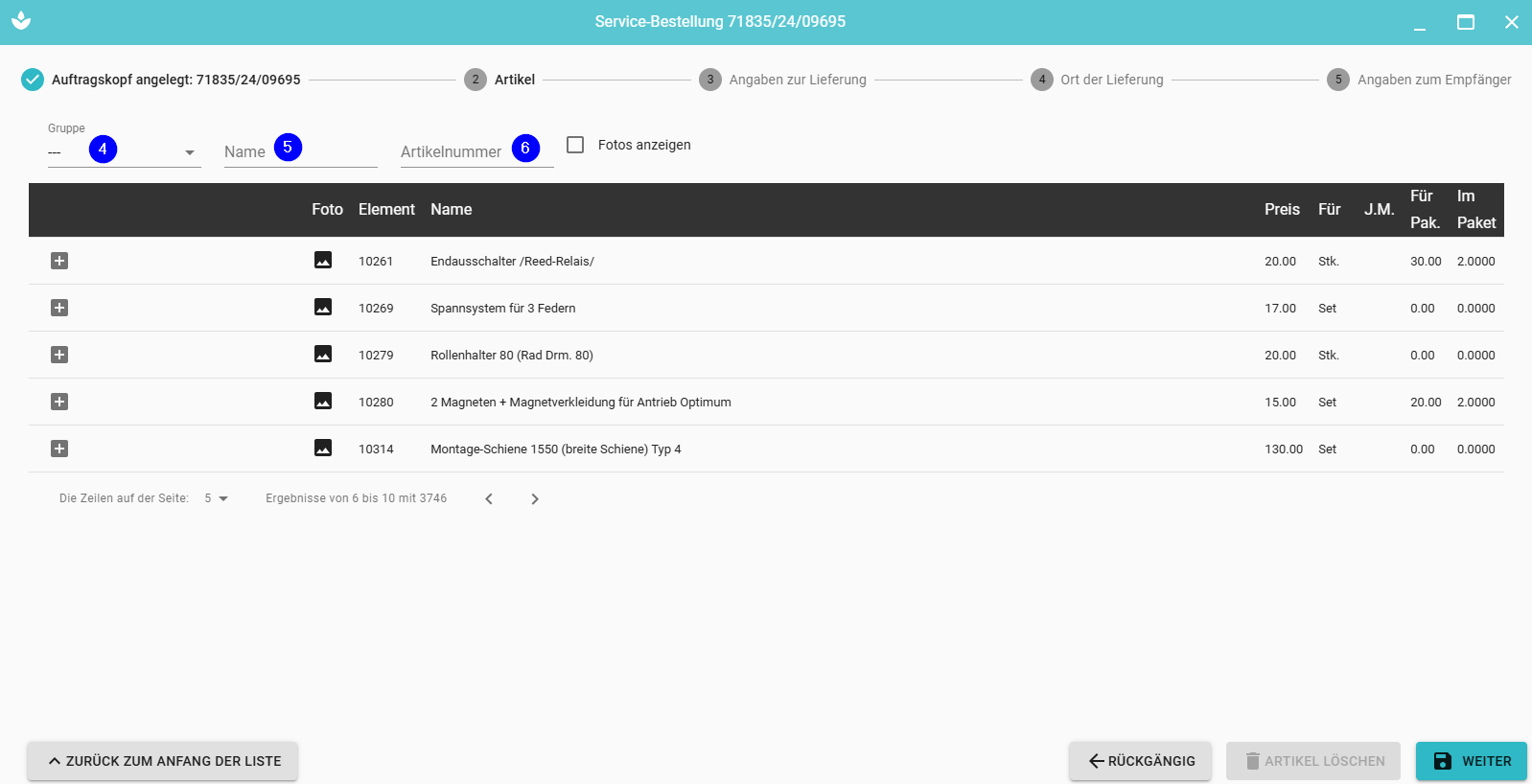1532x784 pixels.
Task: Click ZURÜCK ZUM ANFANG DER LISTE
Action: [x=162, y=761]
